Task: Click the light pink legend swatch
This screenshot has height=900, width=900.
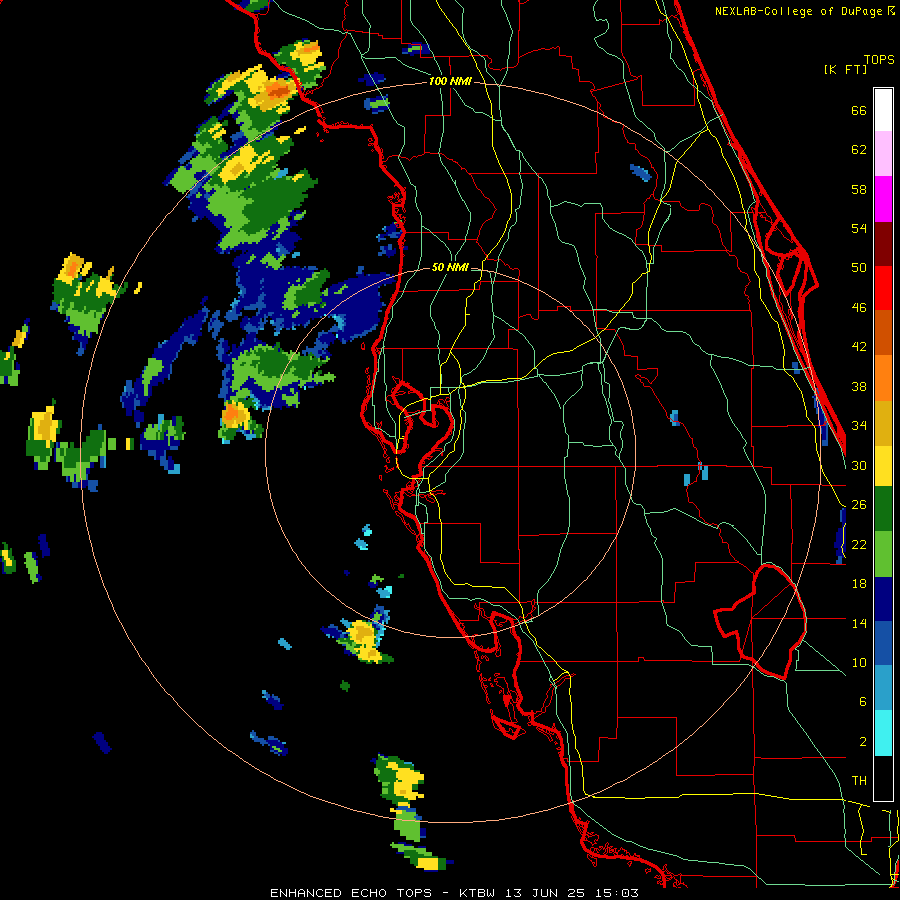Action: [x=883, y=154]
